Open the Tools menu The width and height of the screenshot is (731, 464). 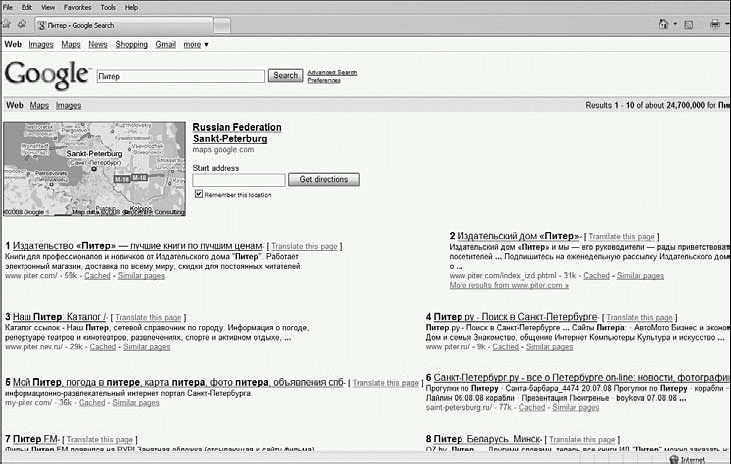click(x=108, y=7)
